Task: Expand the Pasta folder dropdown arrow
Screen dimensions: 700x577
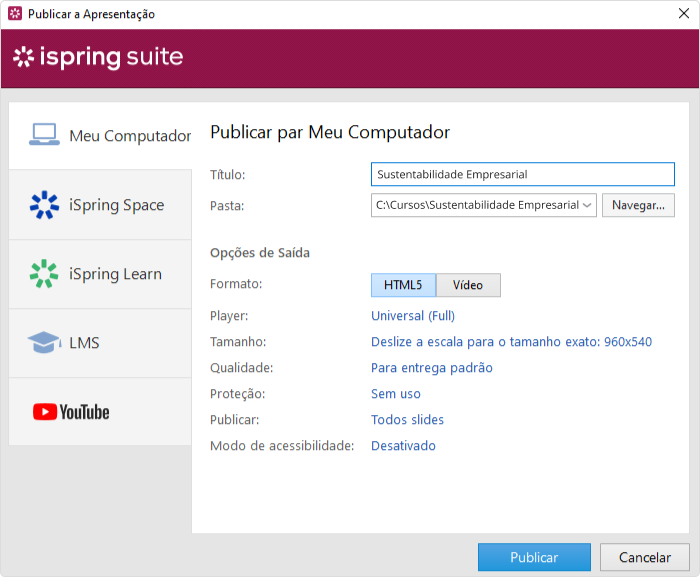Action: (x=587, y=205)
